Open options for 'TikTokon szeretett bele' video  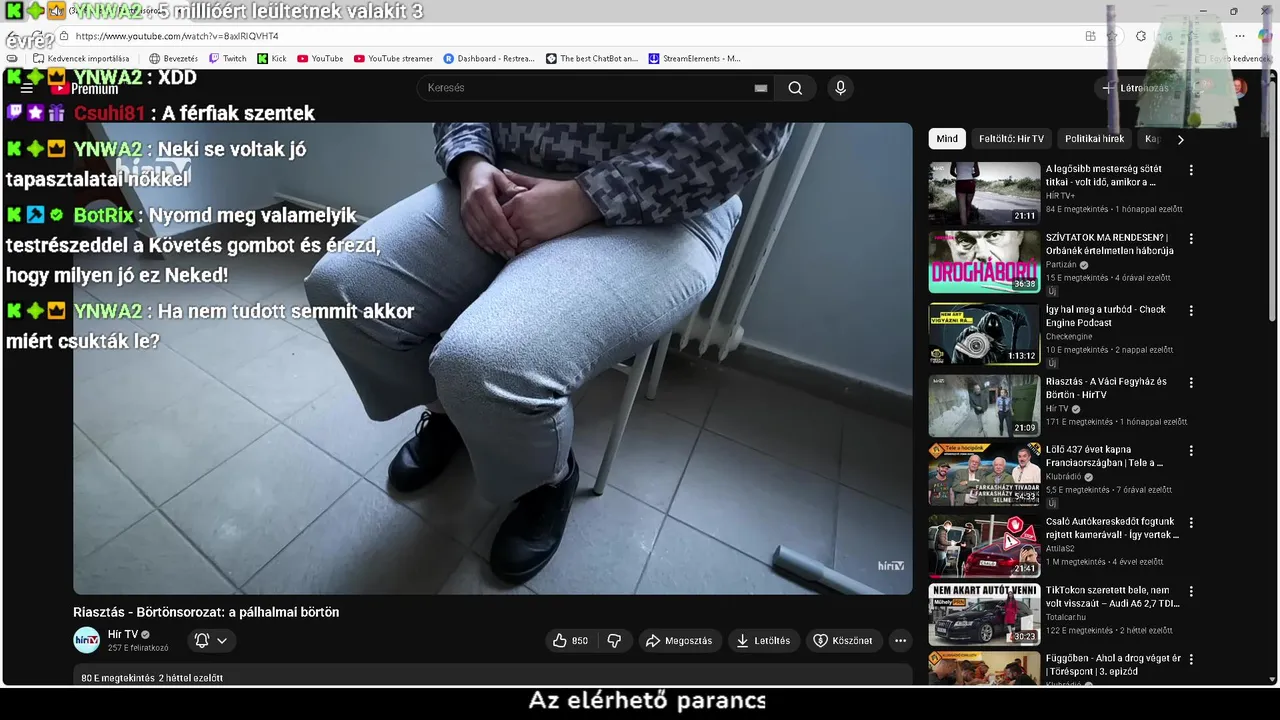[x=1191, y=592]
